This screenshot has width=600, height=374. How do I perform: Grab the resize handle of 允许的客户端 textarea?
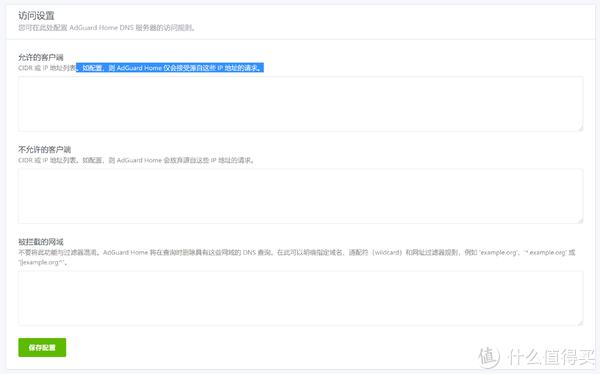pos(580,128)
